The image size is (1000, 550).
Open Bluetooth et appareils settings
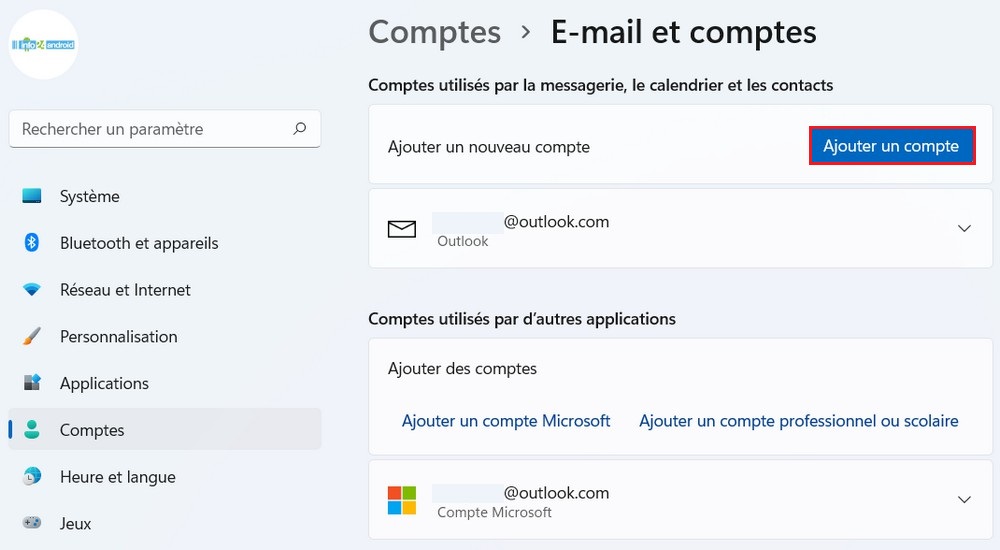[x=139, y=243]
